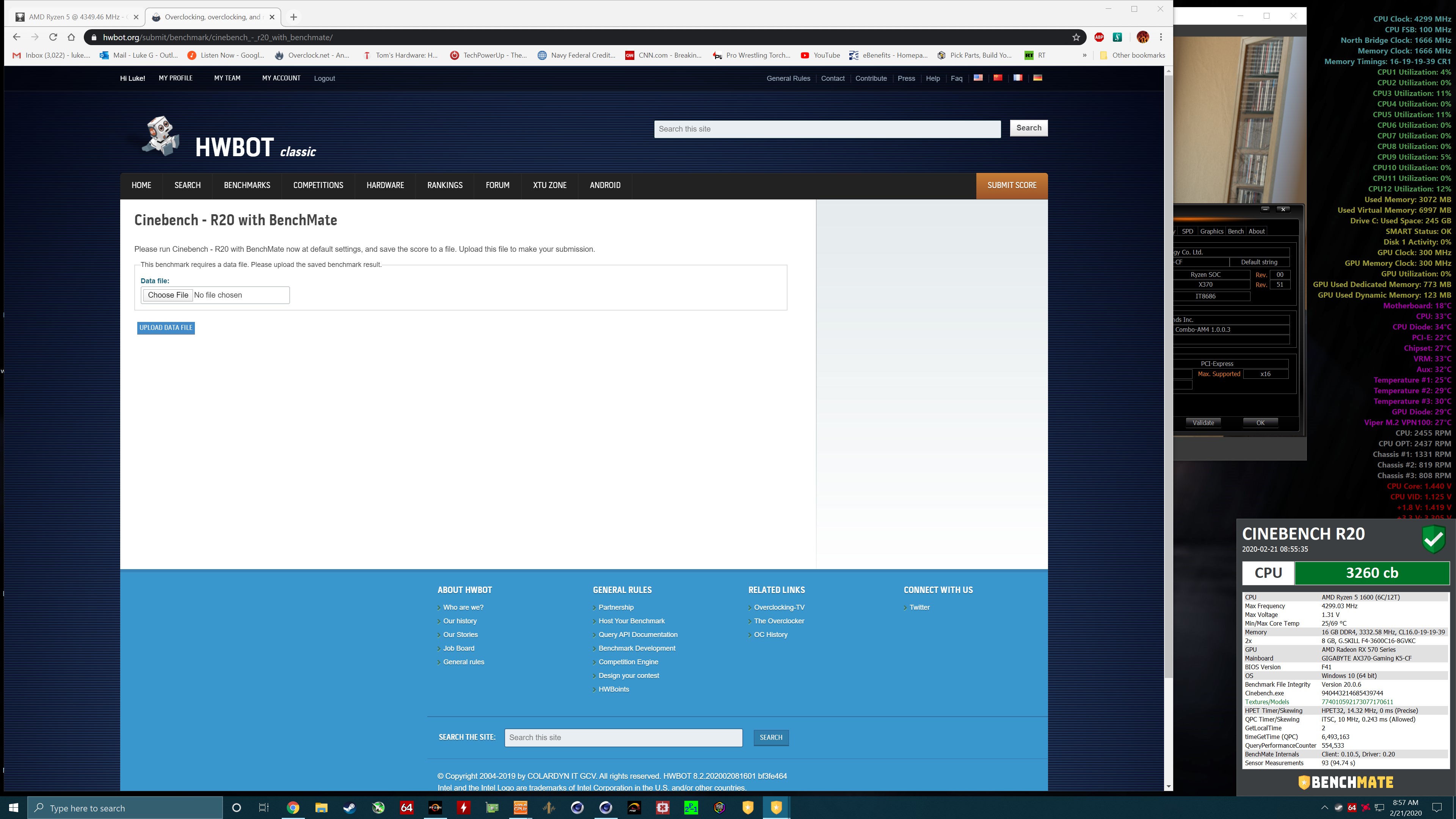The width and height of the screenshot is (1456, 819).
Task: Focus the header Search this site field
Action: pyautogui.click(x=827, y=129)
